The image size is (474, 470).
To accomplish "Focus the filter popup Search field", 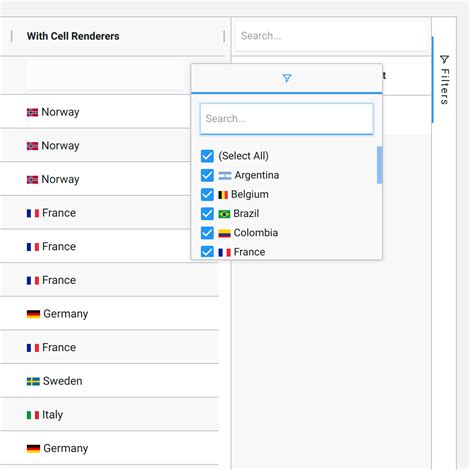I will [x=286, y=119].
